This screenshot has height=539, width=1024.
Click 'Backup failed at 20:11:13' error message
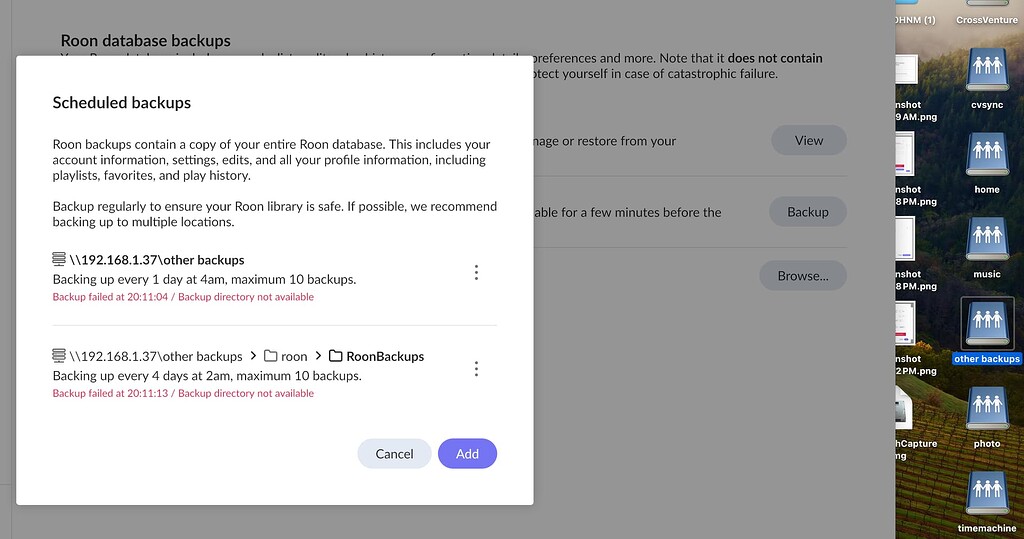pos(183,393)
